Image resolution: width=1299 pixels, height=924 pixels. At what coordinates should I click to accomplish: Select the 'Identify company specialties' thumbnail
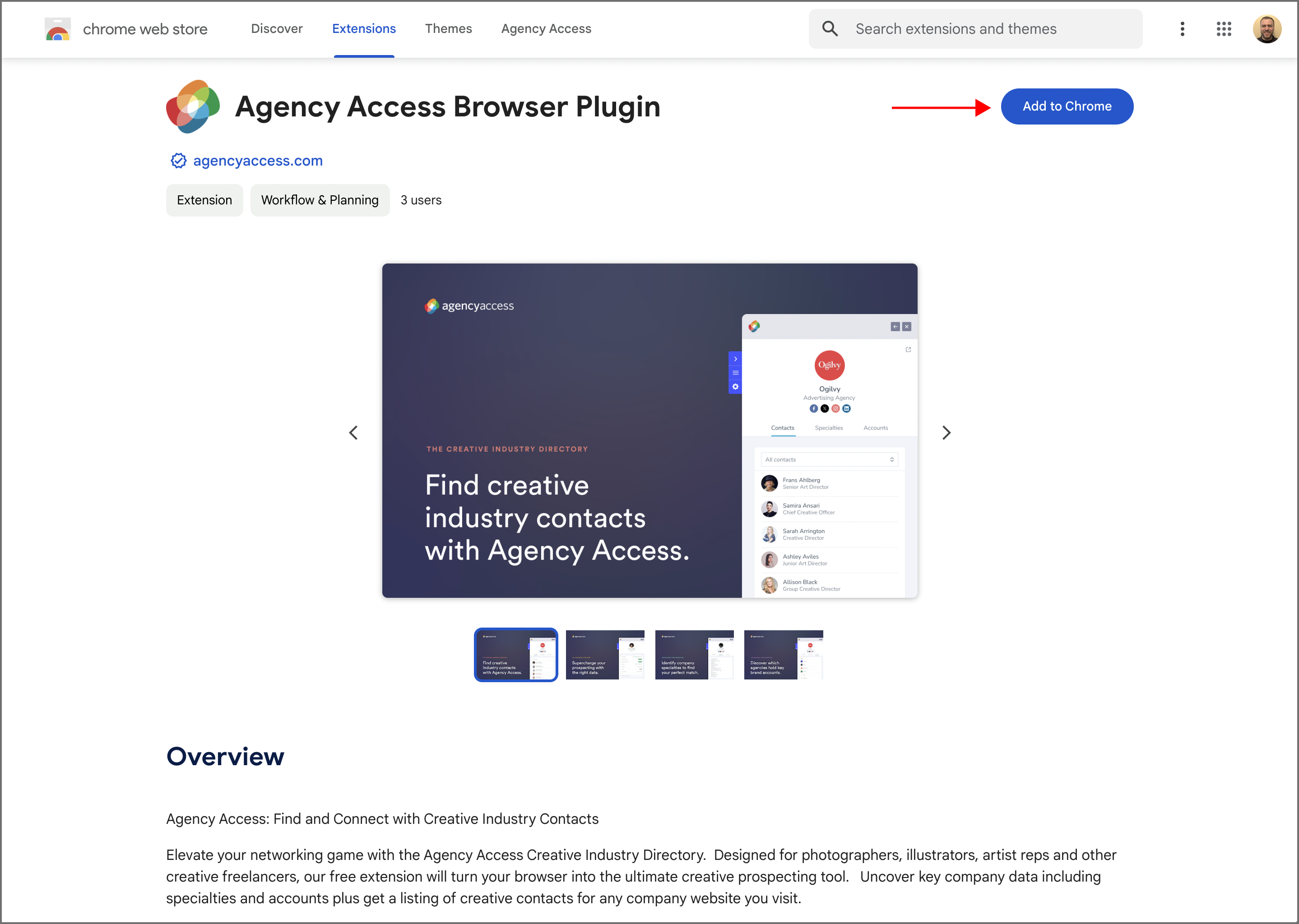point(695,655)
